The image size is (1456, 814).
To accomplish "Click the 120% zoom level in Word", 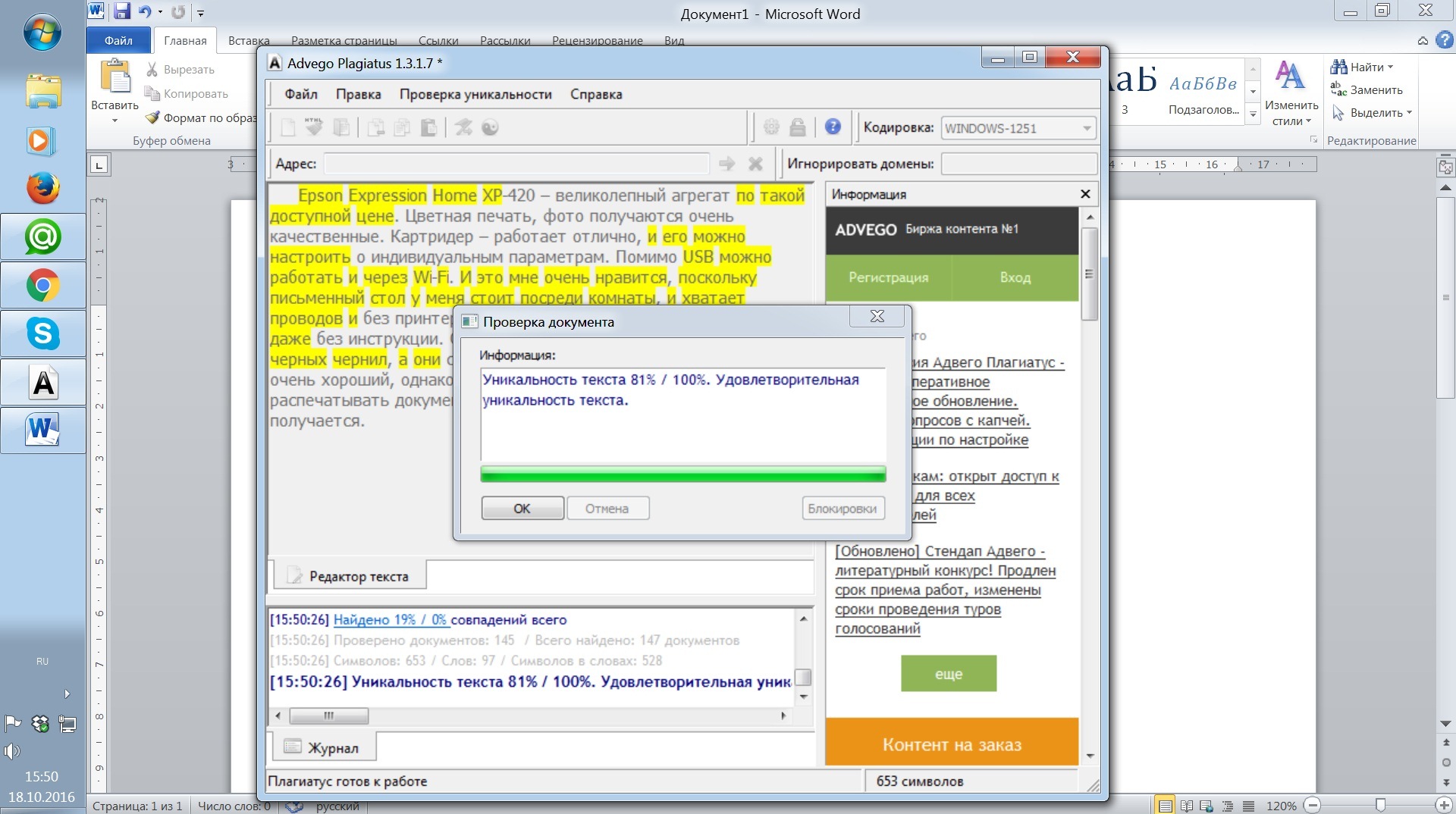I will tap(1281, 806).
